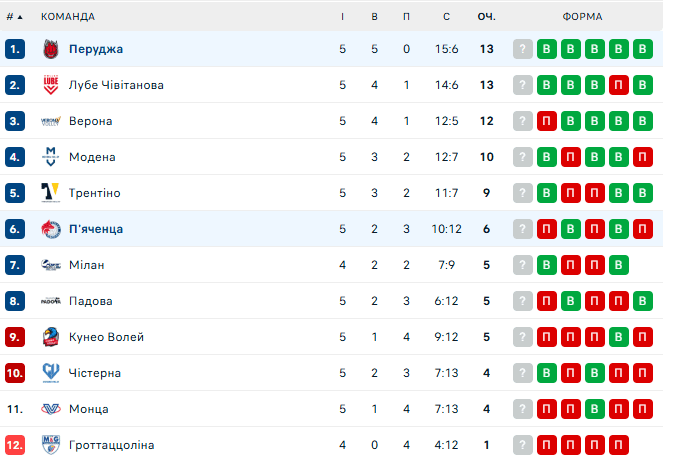Click the Чістерна rank 10 badge
Image resolution: width=674 pixels, height=461 pixels.
click(15, 373)
